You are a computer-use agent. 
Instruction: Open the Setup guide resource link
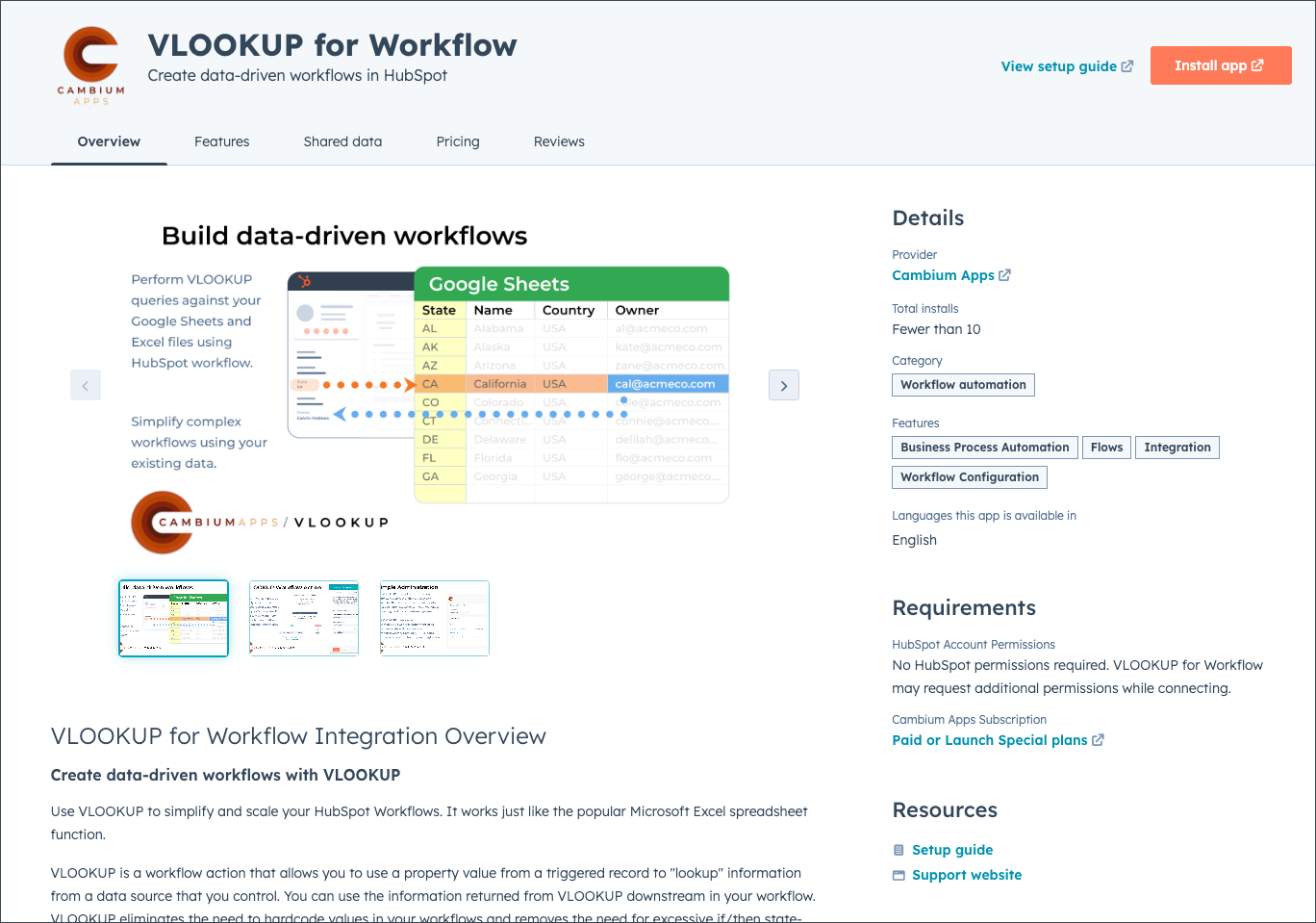click(x=952, y=850)
